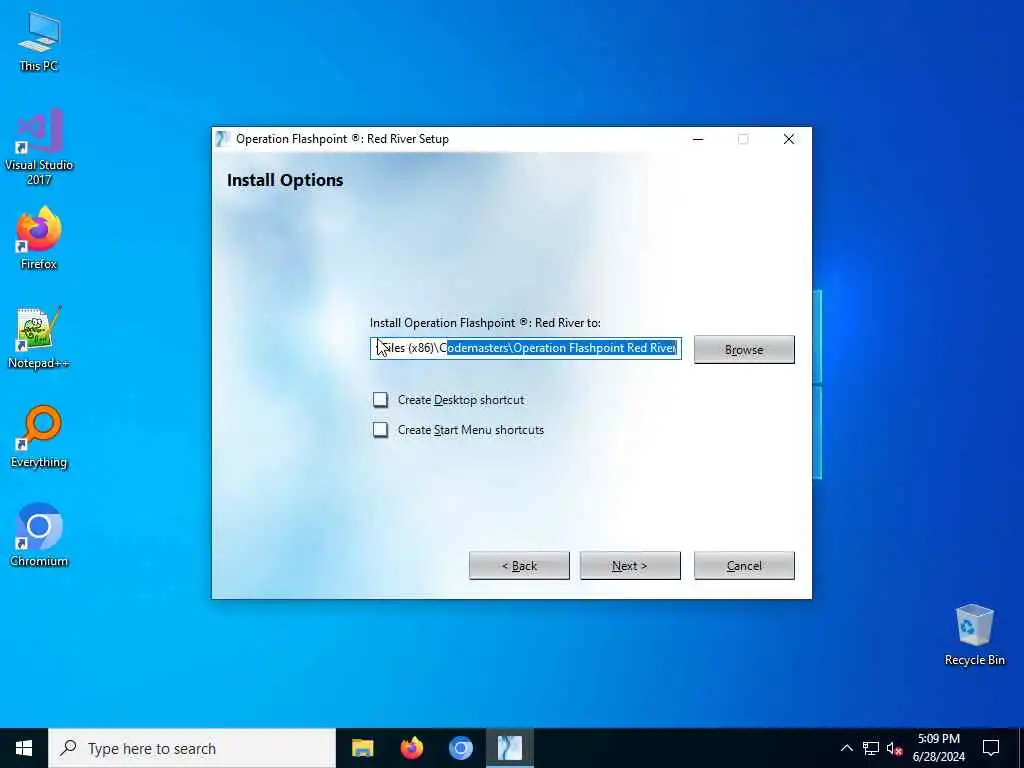Open This PC desktop icon
The image size is (1024, 768).
[39, 40]
